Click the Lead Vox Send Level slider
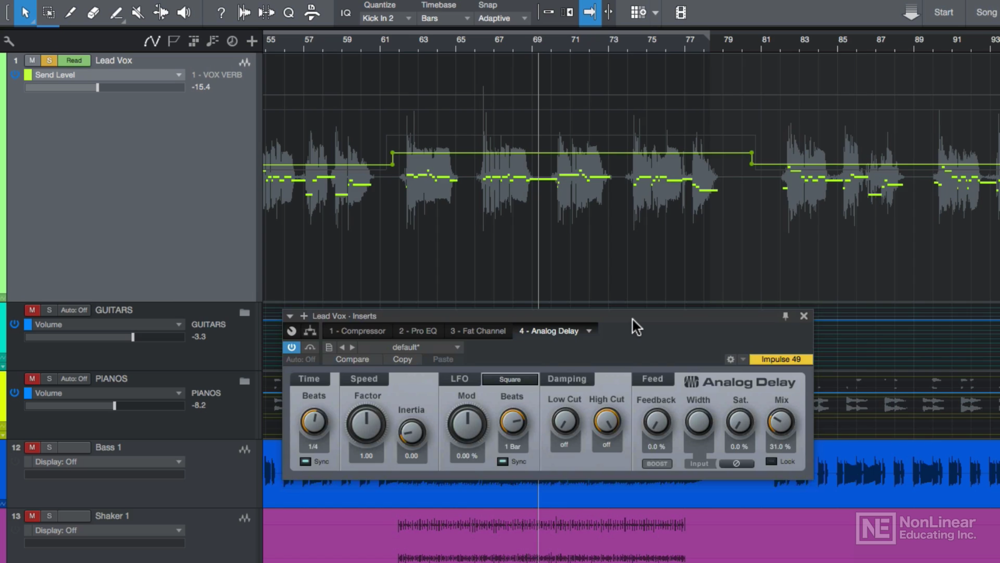This screenshot has width=1000, height=563. tap(104, 87)
